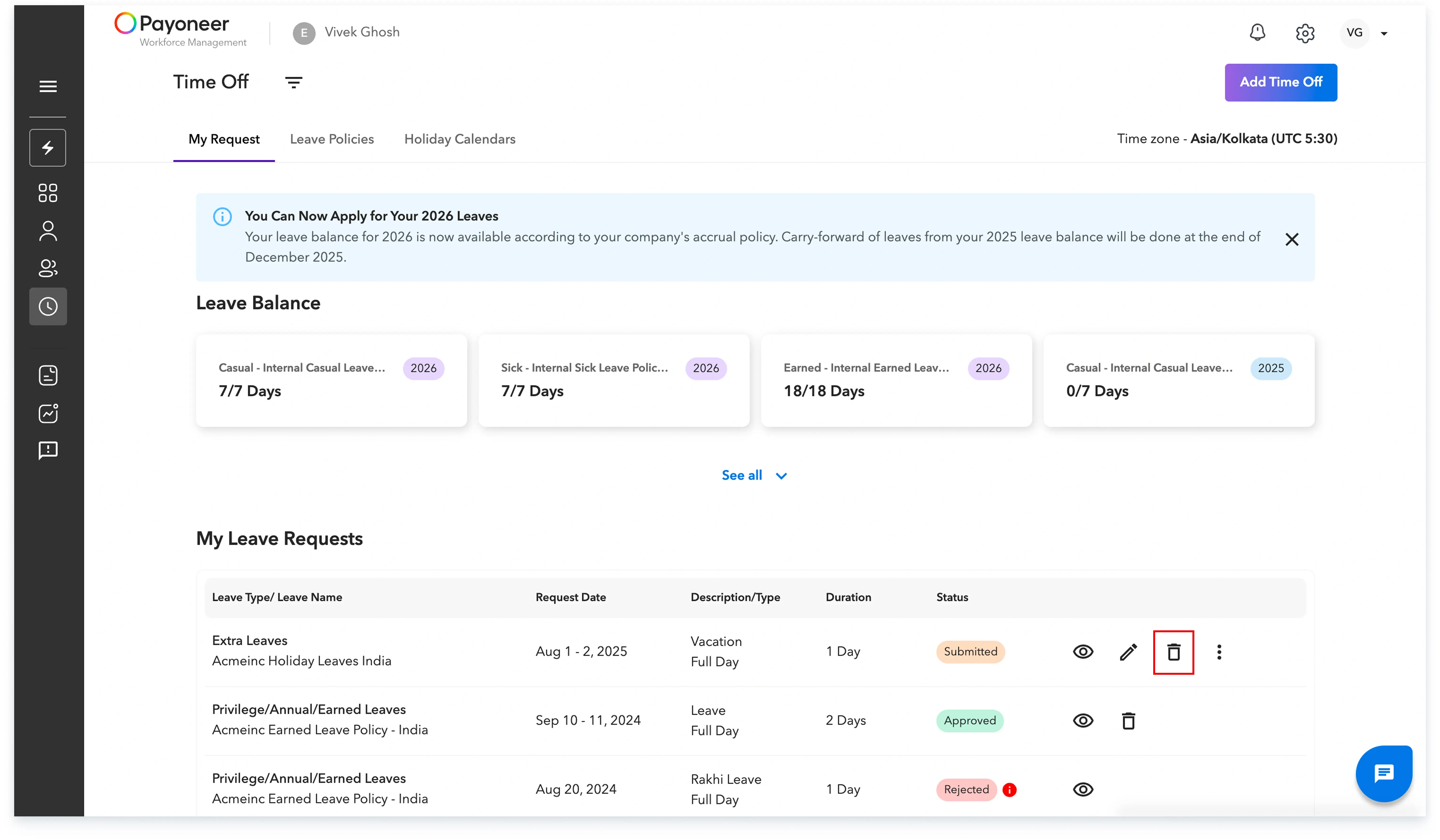This screenshot has width=1440, height=840.
Task: View the rejected Rakhi Leave request
Action: coord(1083,790)
